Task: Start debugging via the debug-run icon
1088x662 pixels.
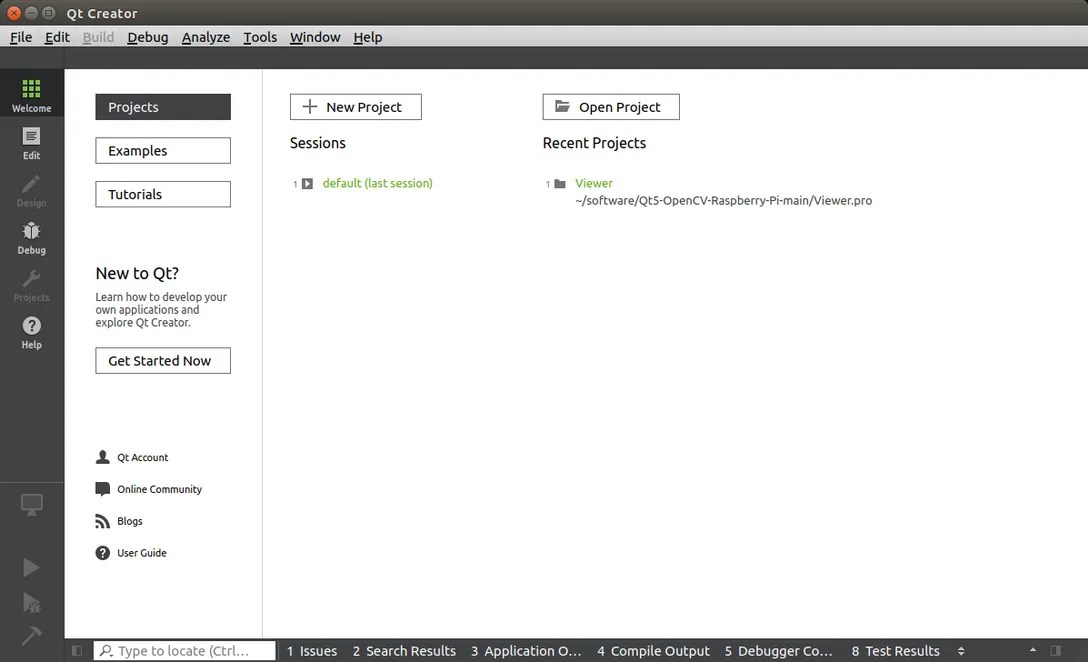Action: point(31,602)
